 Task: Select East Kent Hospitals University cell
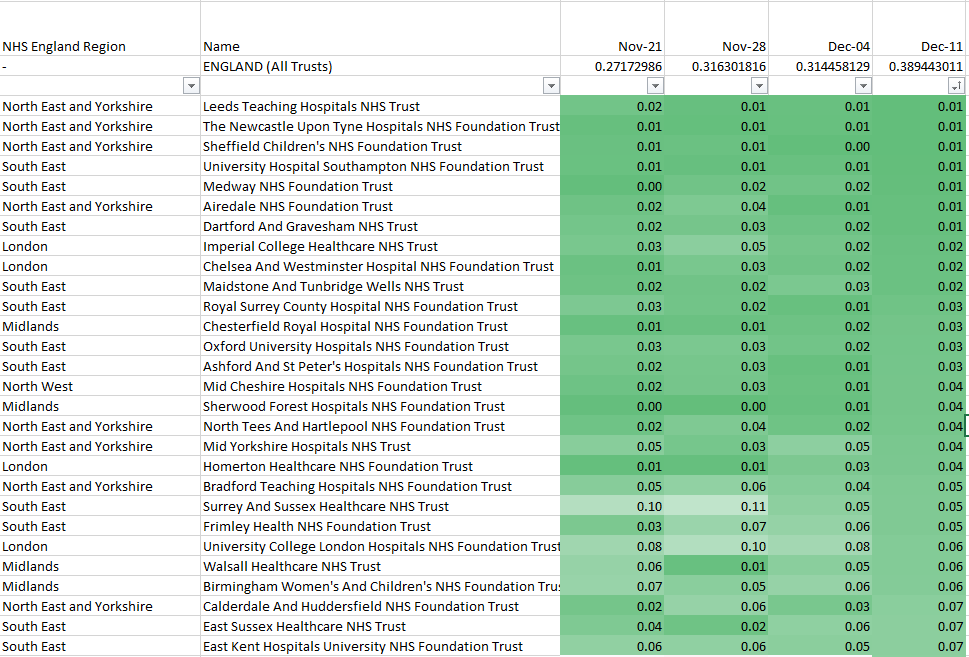[x=381, y=646]
